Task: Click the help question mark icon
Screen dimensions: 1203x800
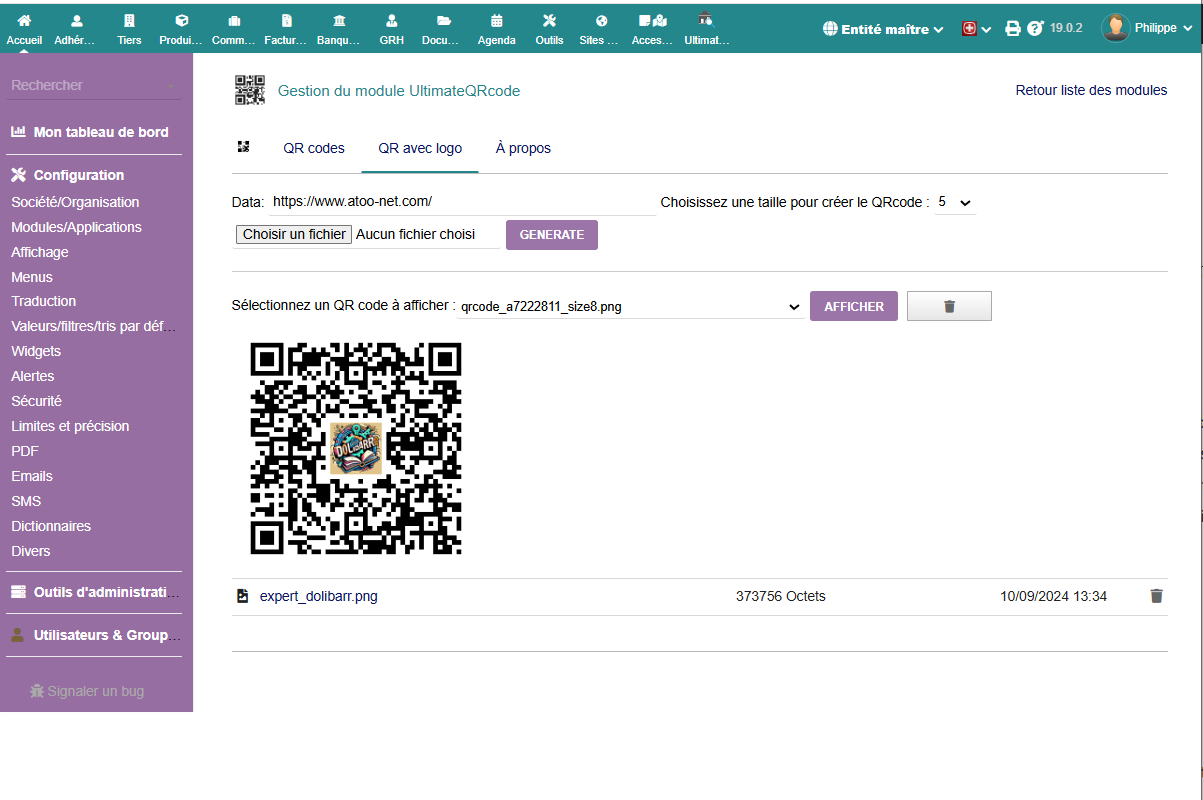Action: 1035,29
